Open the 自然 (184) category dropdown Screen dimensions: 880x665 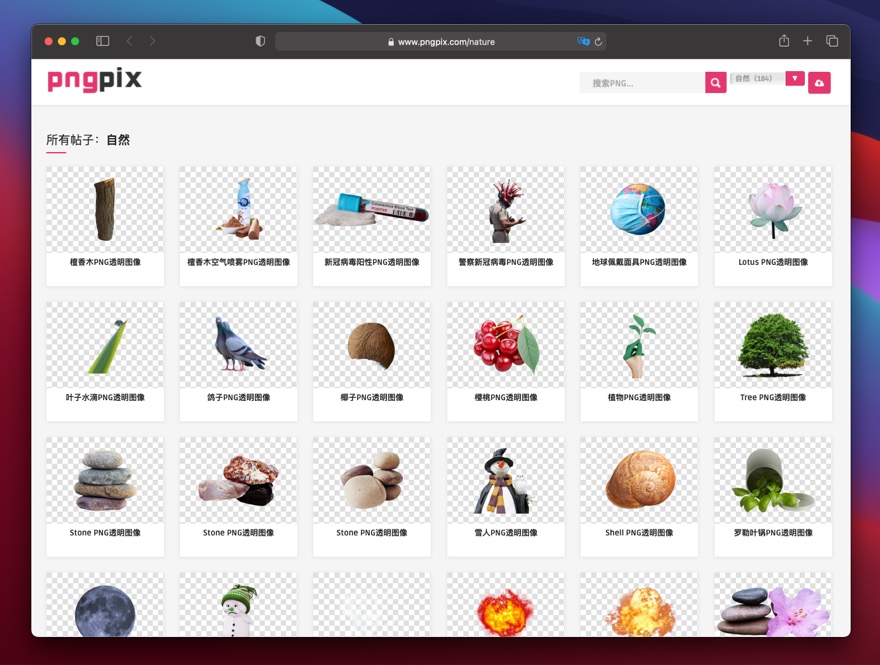tap(758, 79)
